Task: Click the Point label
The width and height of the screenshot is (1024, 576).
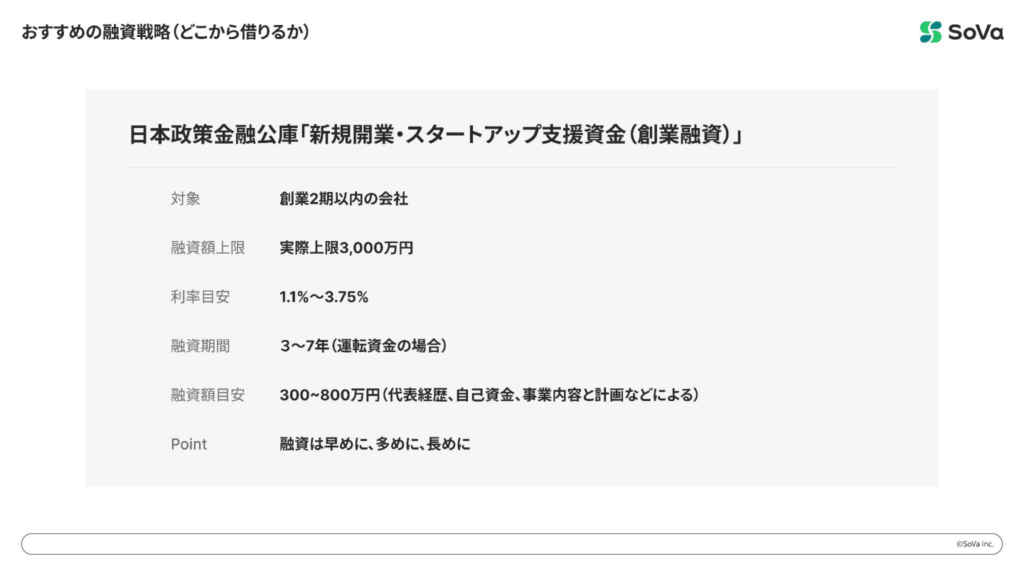Action: [x=189, y=444]
